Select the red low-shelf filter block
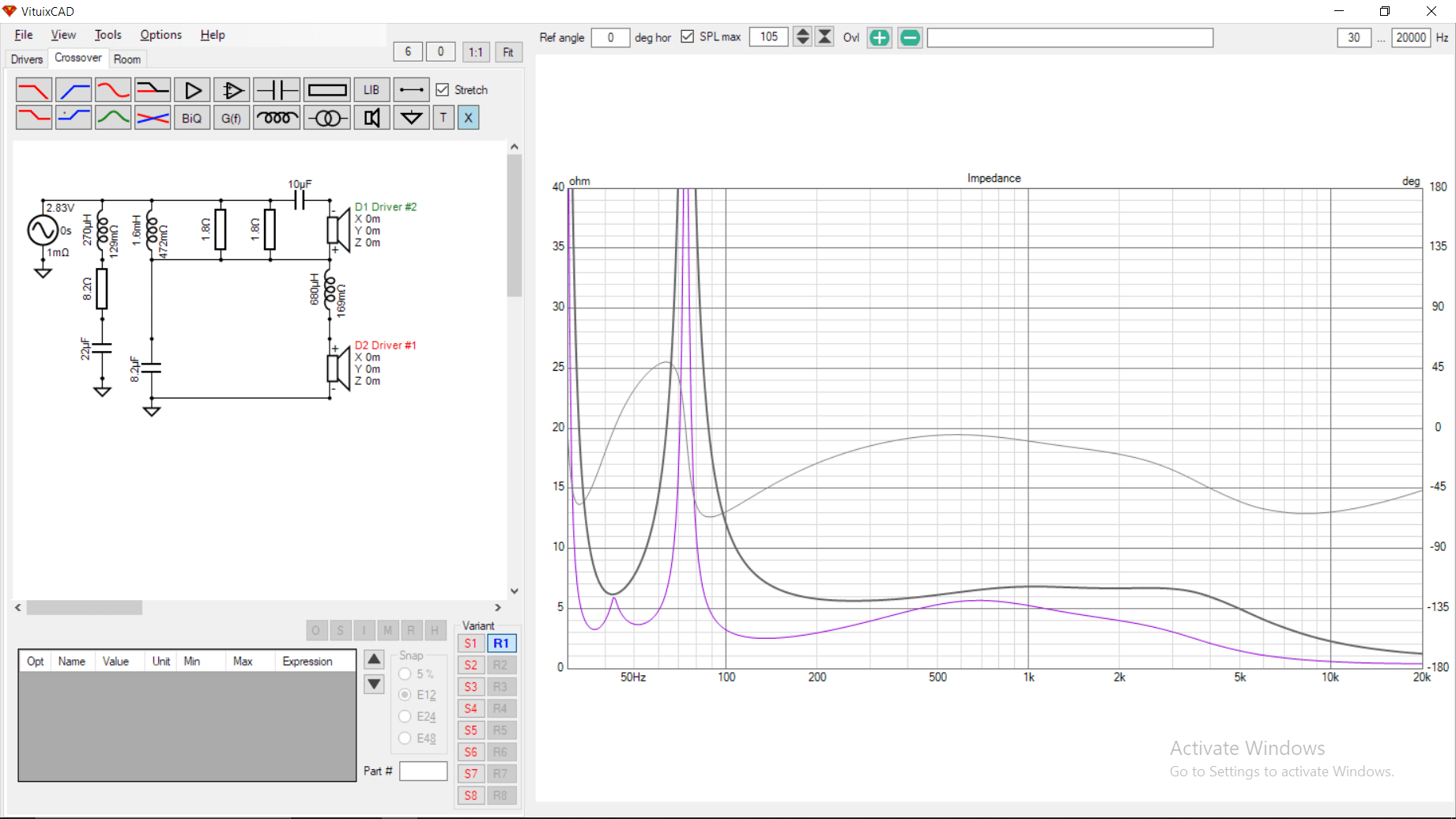This screenshot has width=1456, height=819. click(34, 118)
